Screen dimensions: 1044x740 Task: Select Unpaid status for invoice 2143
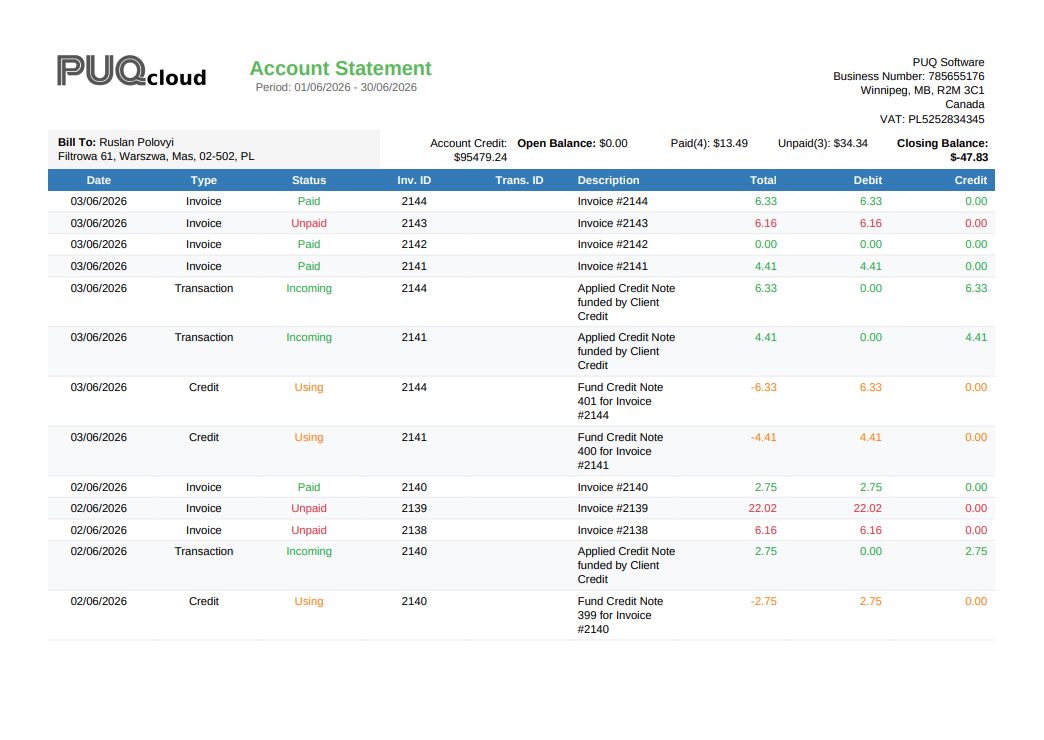pyautogui.click(x=309, y=223)
